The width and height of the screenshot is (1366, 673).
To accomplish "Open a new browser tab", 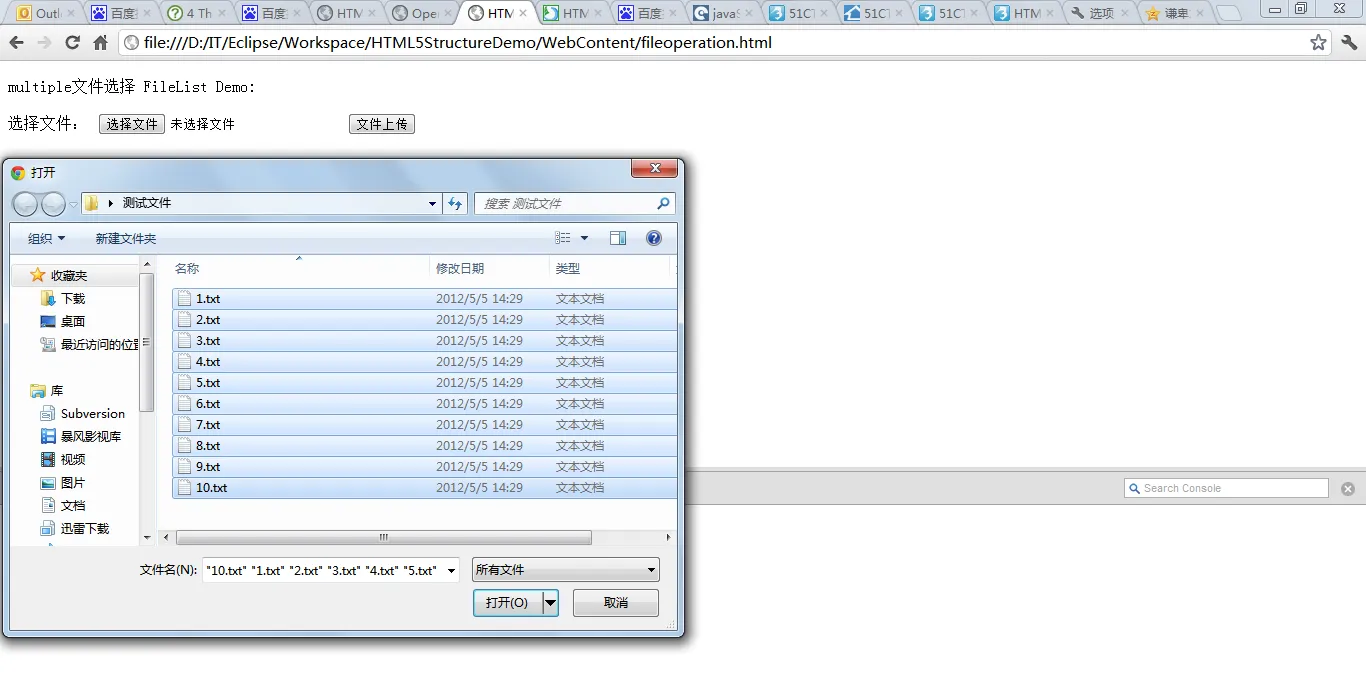I will click(1230, 13).
